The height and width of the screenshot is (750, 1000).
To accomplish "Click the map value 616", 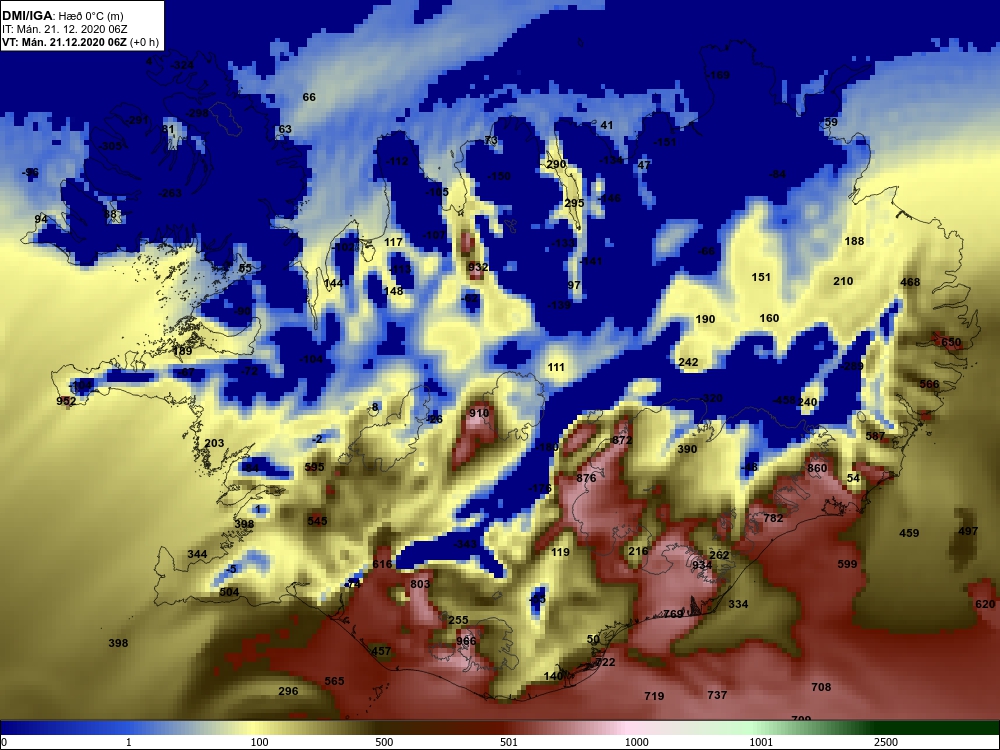I will 383,564.
